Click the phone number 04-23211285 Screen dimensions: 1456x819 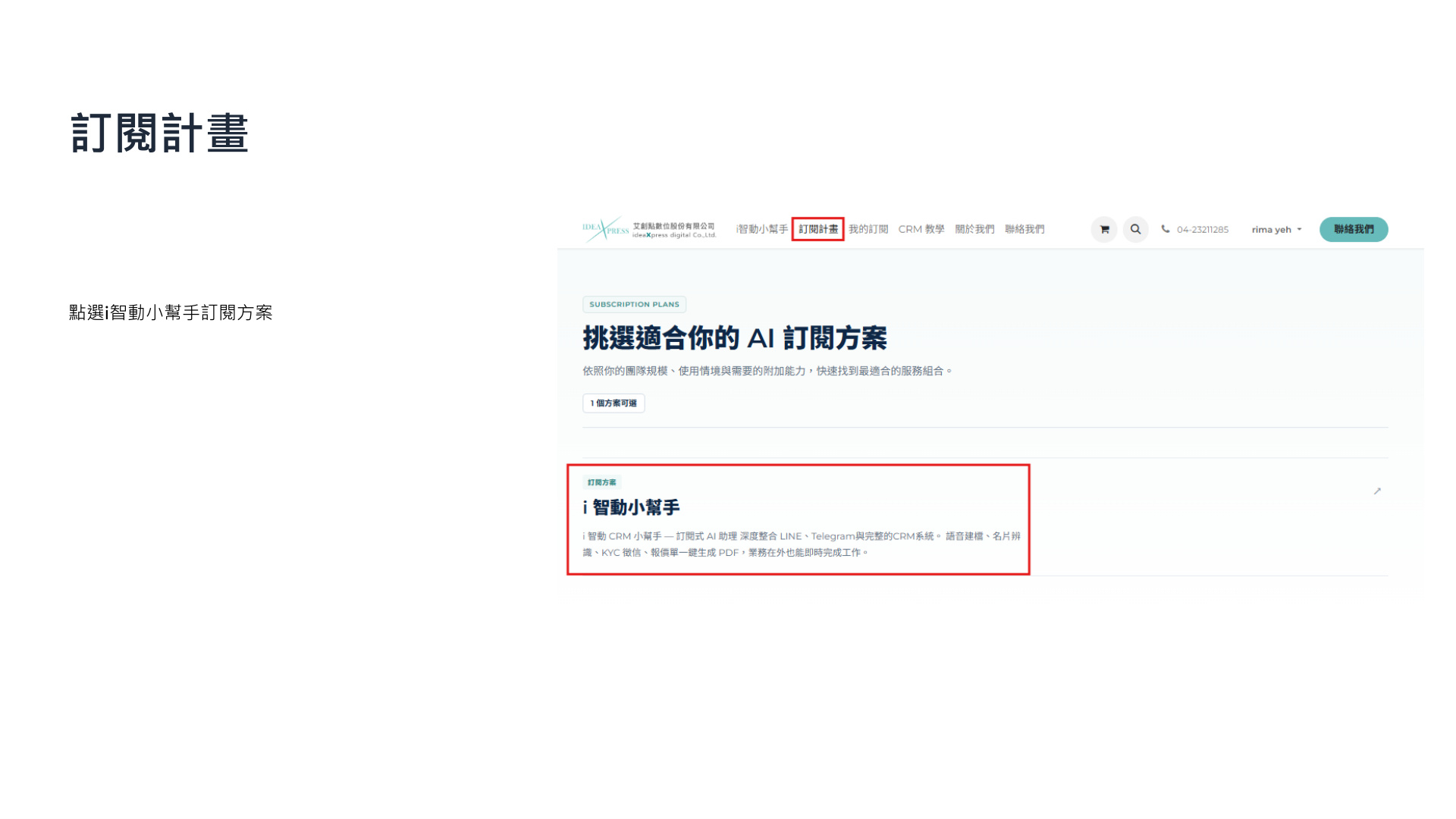(x=1203, y=230)
